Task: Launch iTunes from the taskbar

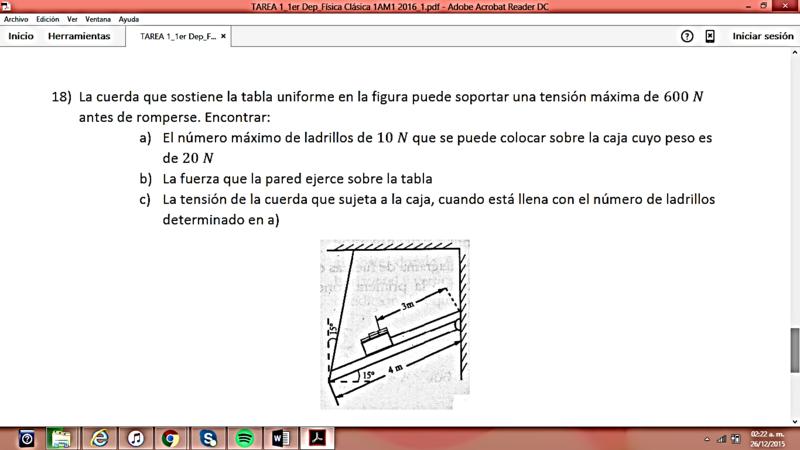Action: pyautogui.click(x=135, y=438)
